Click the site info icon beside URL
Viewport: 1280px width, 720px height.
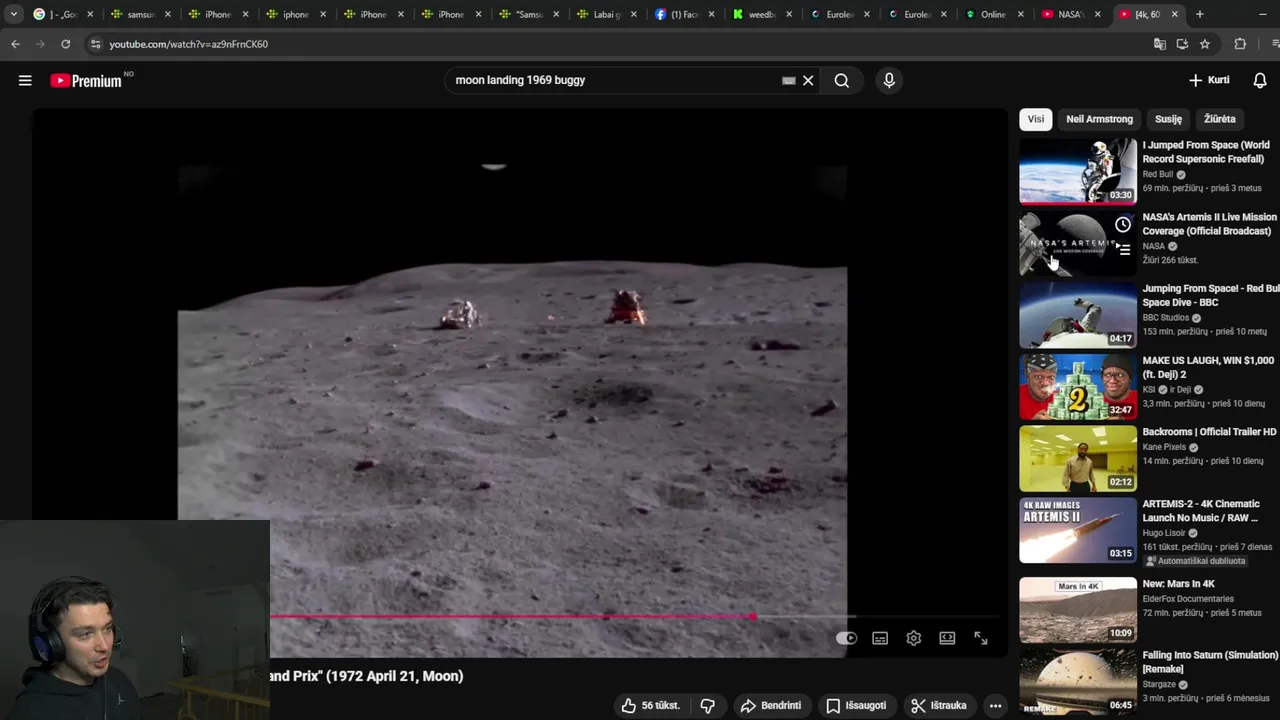click(x=95, y=44)
